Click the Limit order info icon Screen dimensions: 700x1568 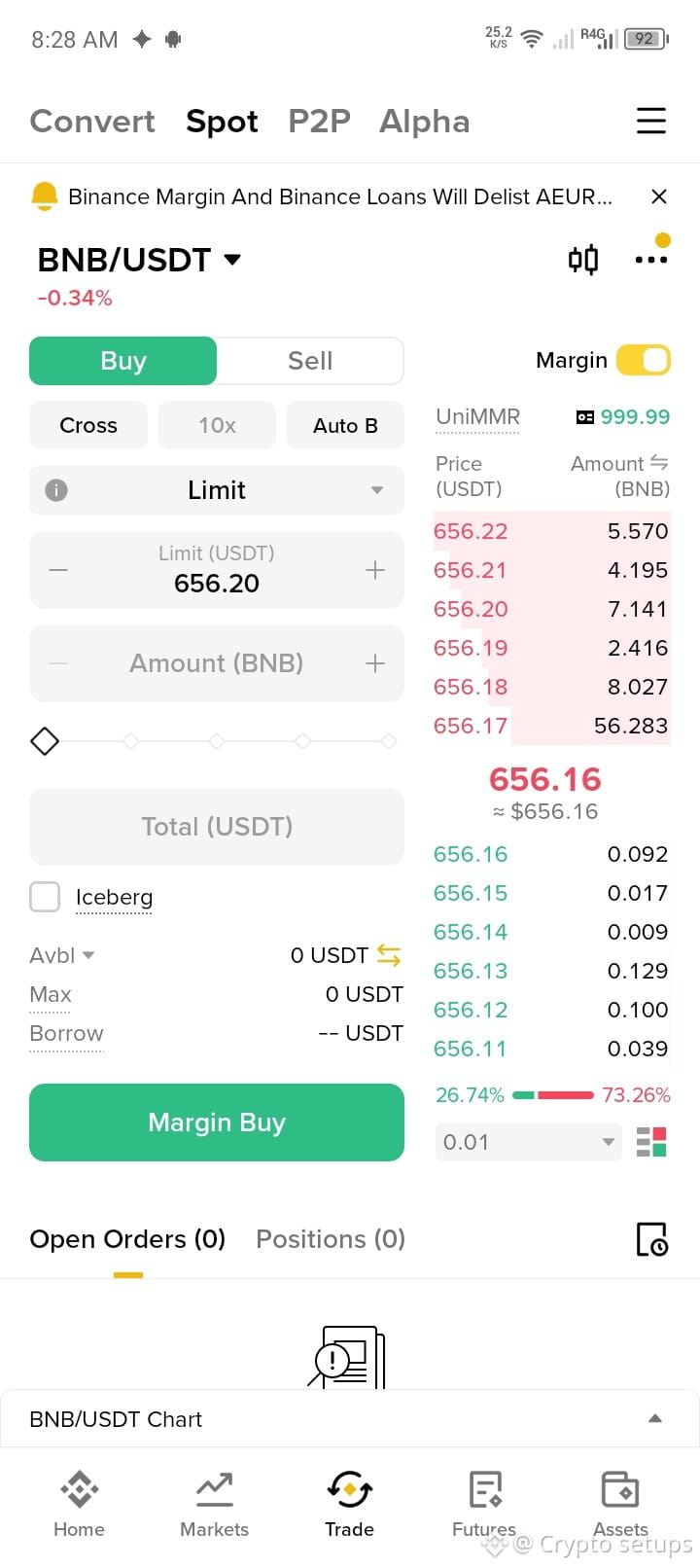(x=56, y=489)
